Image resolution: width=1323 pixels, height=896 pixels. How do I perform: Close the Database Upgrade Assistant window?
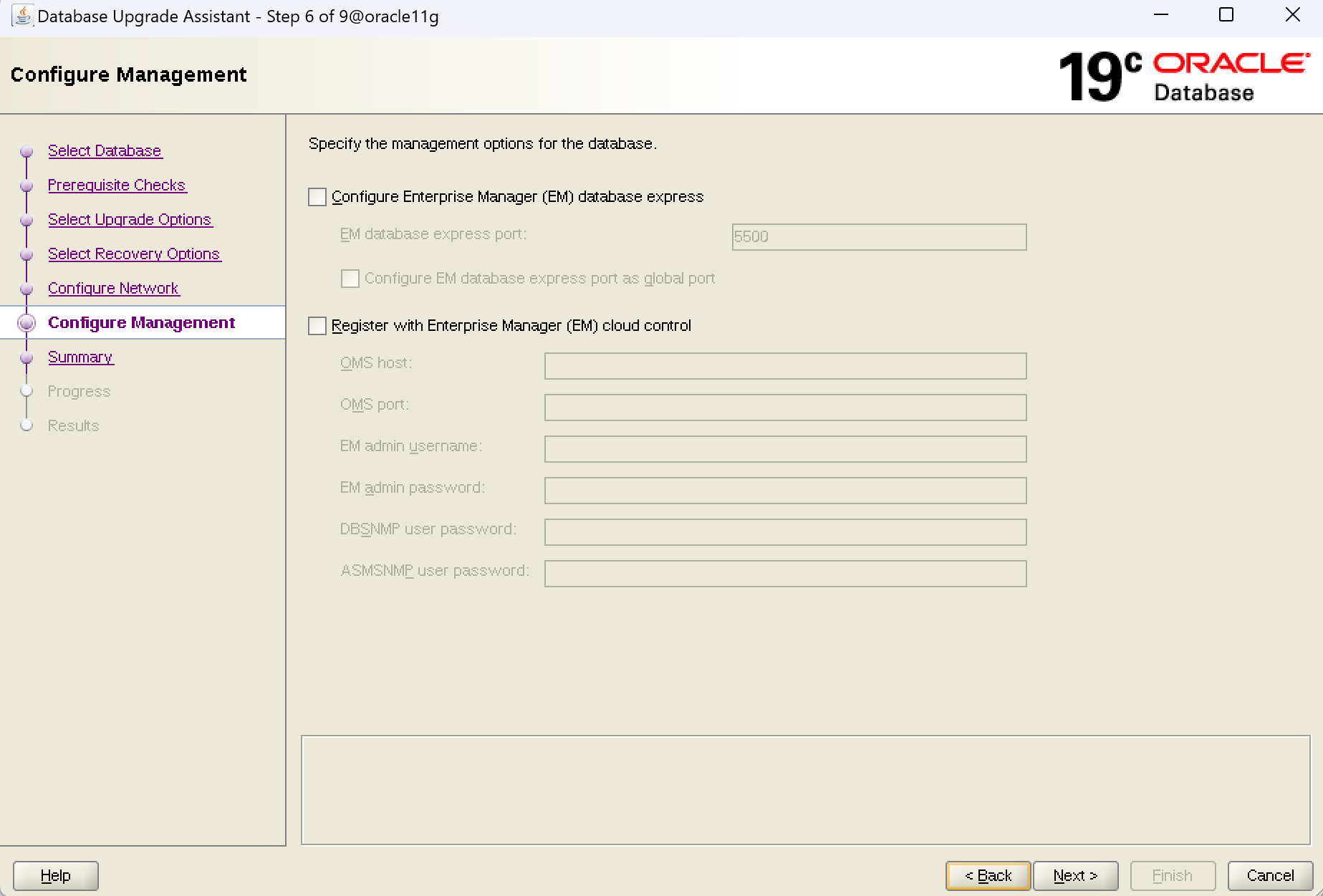point(1293,15)
